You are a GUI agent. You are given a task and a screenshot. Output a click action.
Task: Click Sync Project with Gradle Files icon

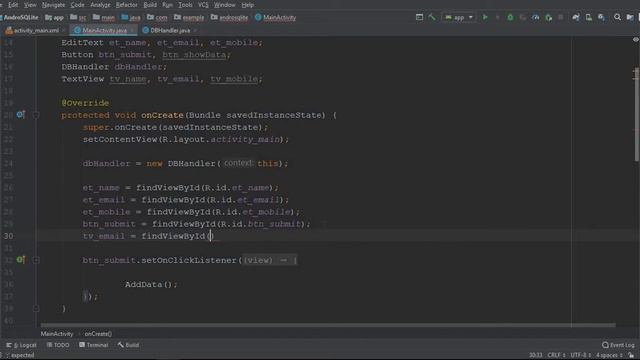click(576, 17)
